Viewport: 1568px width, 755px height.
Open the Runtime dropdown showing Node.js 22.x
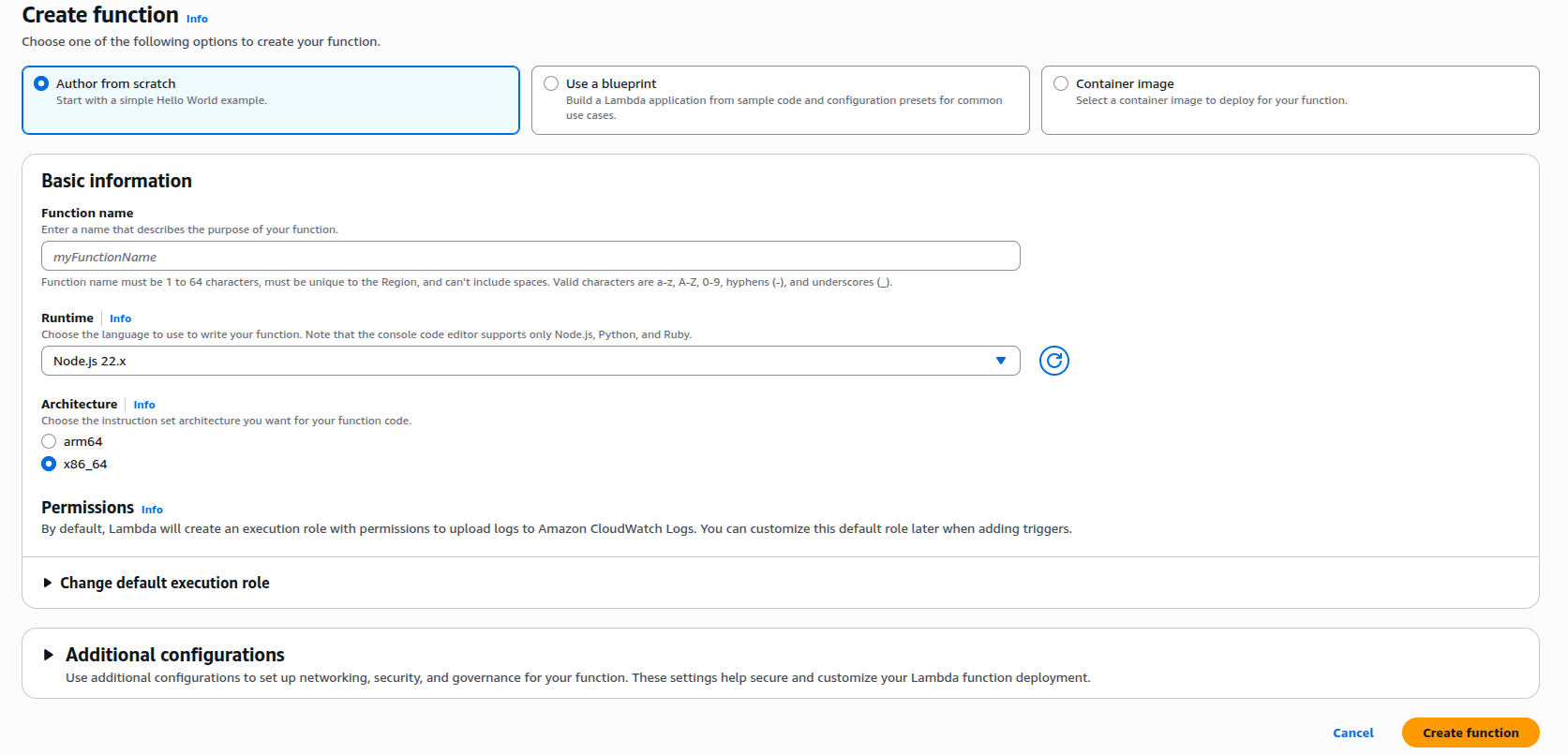530,361
